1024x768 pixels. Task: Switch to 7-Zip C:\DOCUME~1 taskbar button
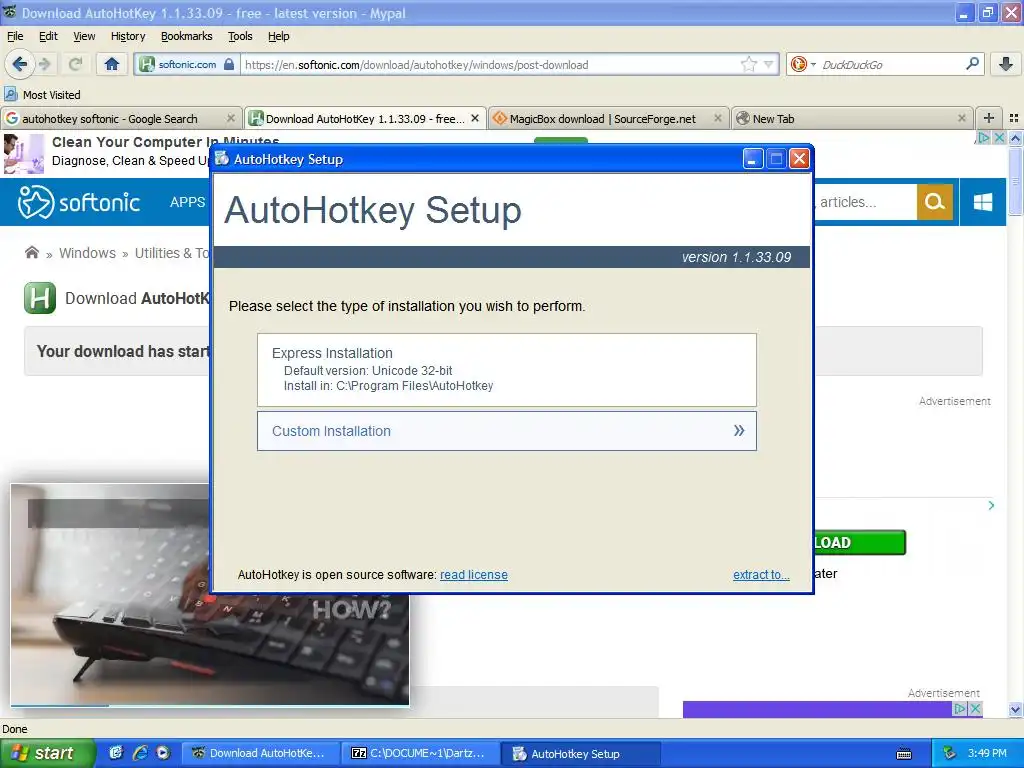(x=421, y=753)
